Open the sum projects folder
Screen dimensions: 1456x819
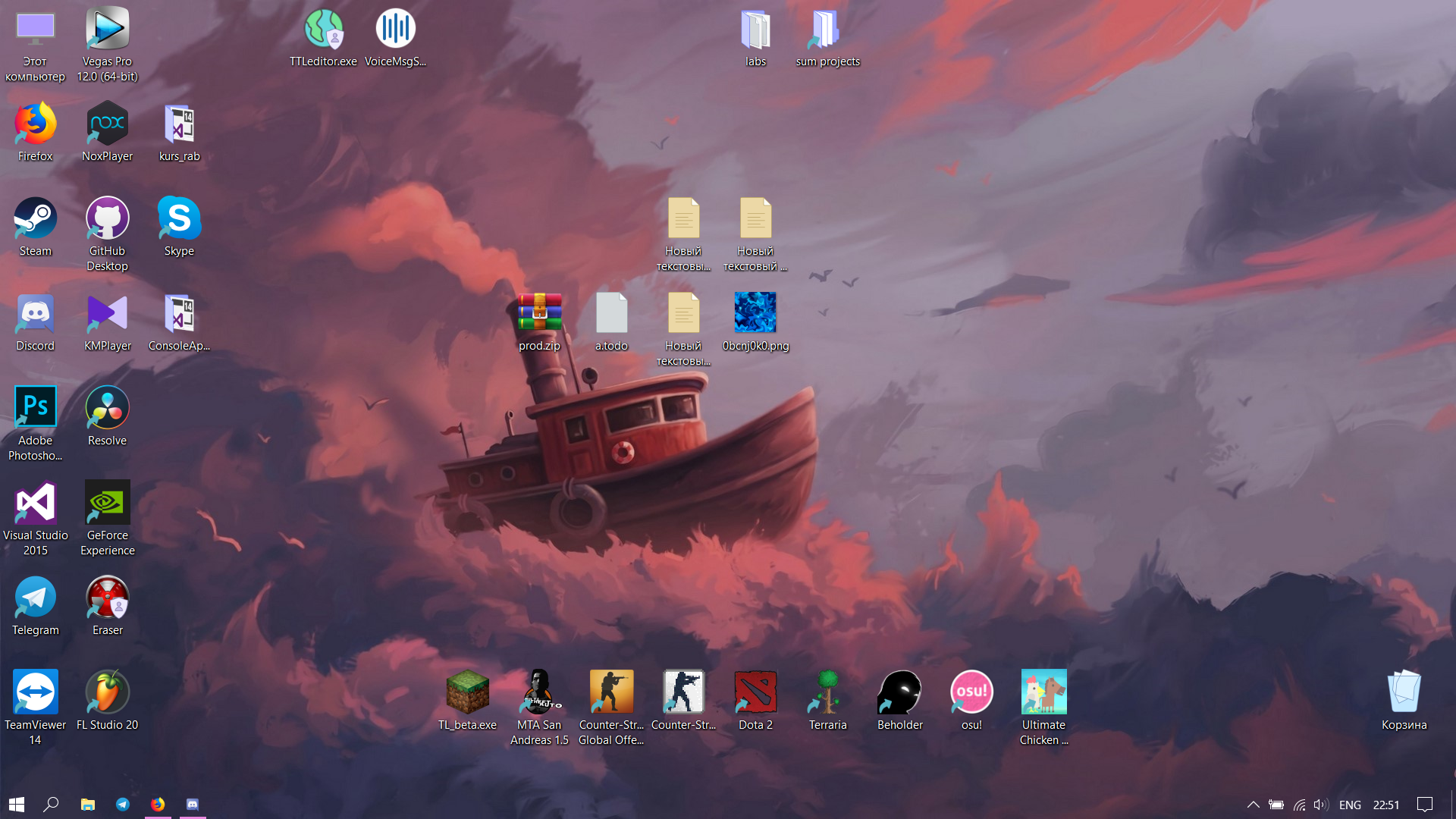[827, 38]
